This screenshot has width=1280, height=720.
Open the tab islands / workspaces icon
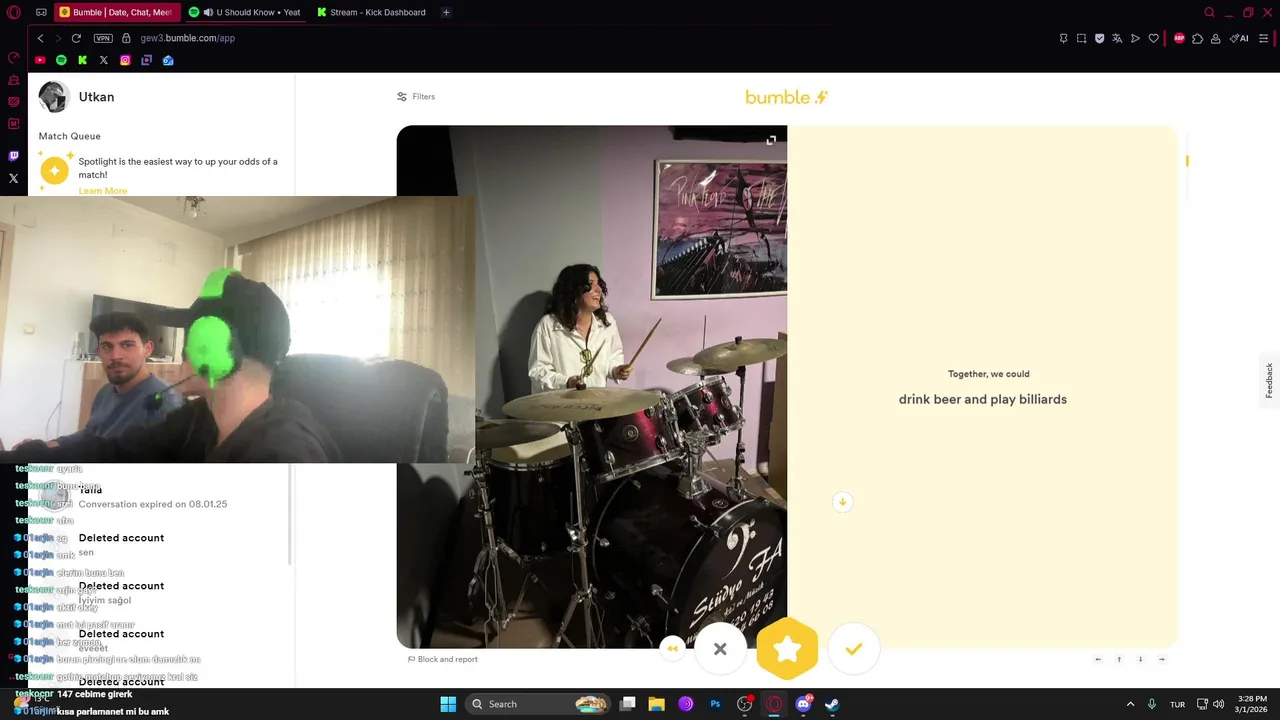(x=41, y=13)
